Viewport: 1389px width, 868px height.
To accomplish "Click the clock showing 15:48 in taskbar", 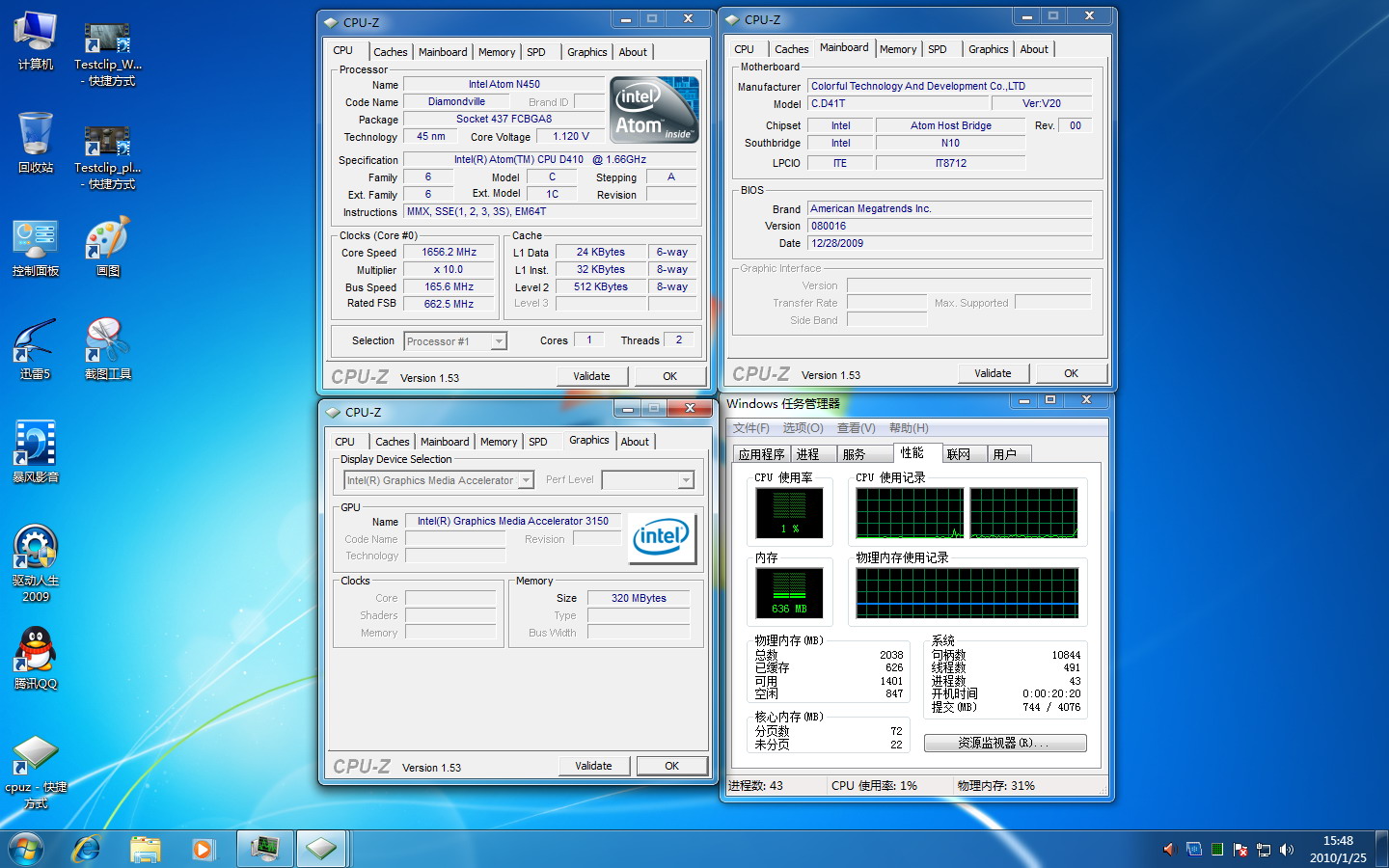I will [x=1337, y=849].
